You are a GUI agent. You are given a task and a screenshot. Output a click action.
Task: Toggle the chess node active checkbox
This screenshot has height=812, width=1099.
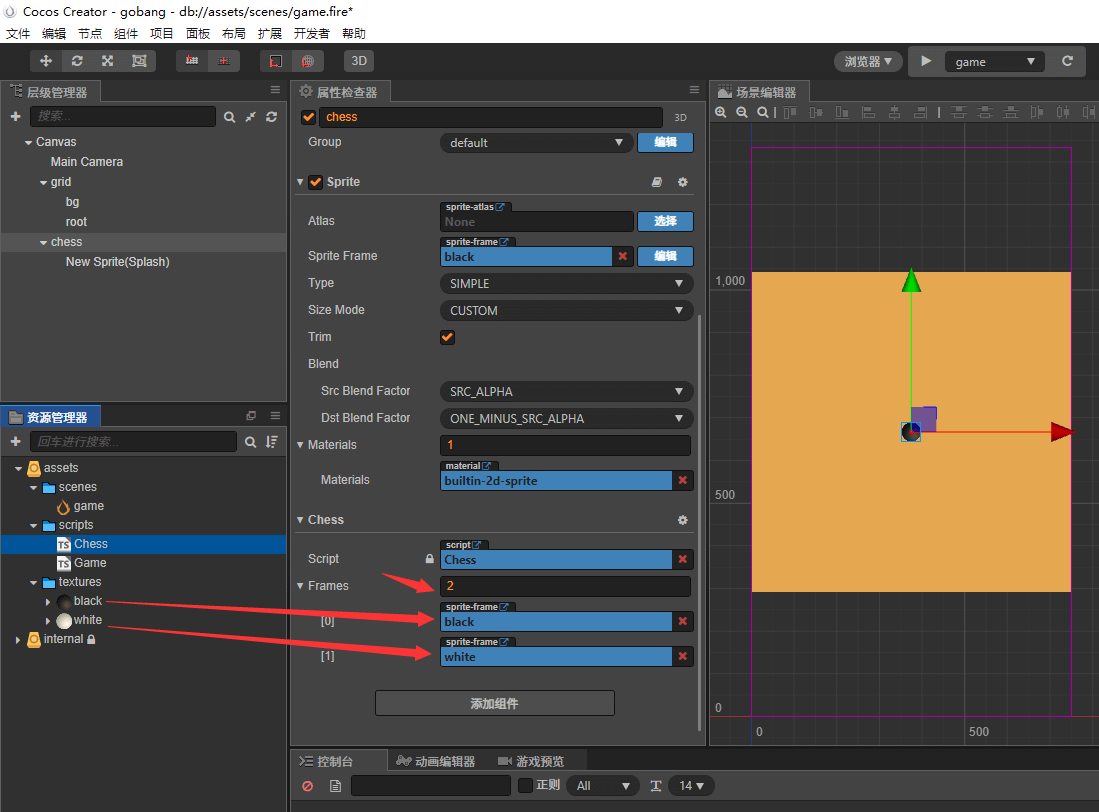point(308,117)
